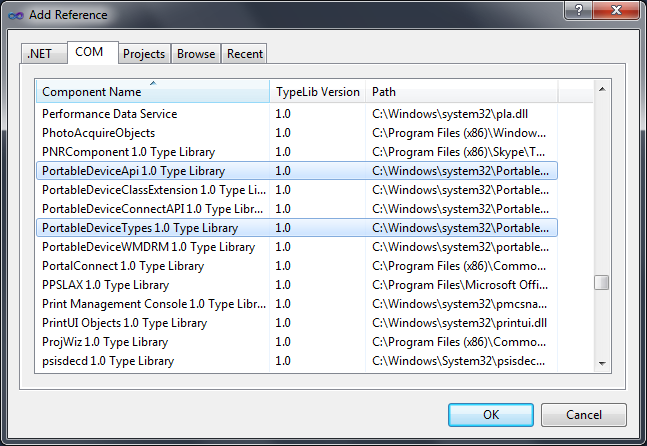Screen dimensions: 647x446
Task: Choose PrintUI Objects 1.0 Type Library
Action: pyautogui.click(x=150, y=323)
